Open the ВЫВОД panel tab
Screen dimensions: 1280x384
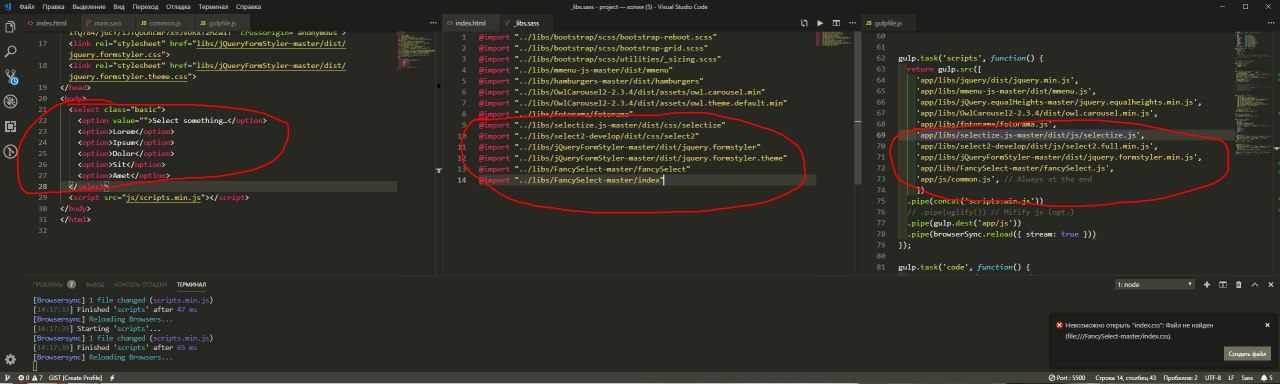coord(95,284)
